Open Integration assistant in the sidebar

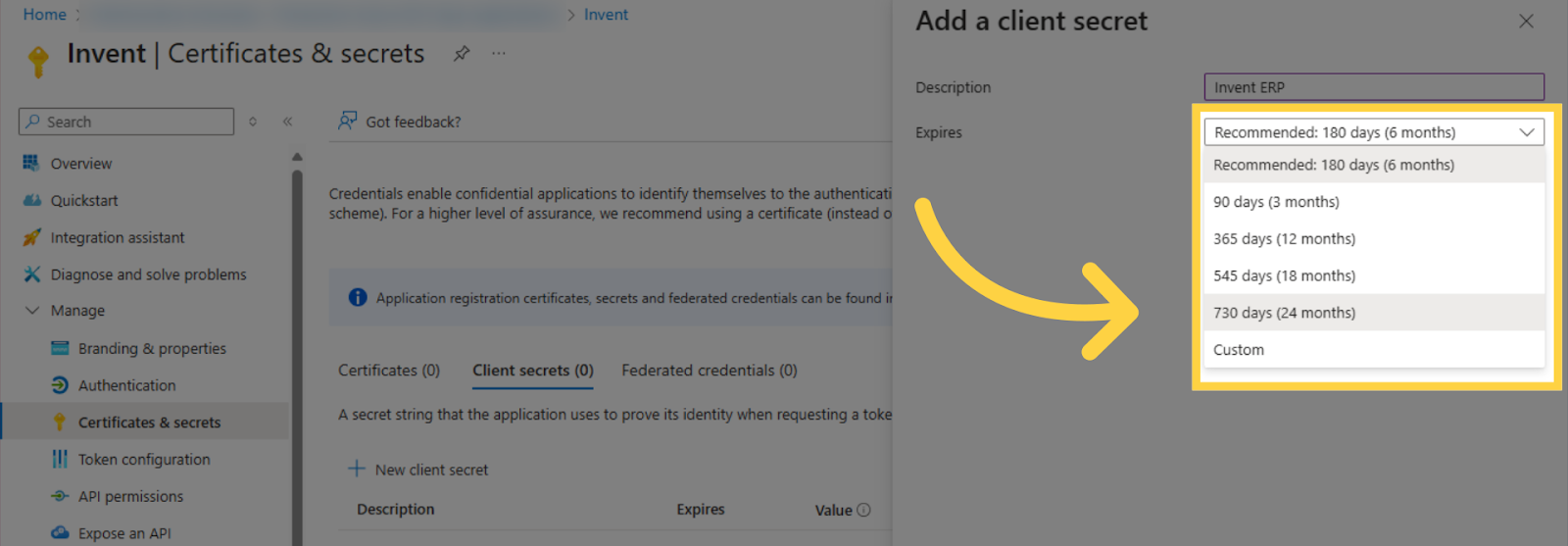[x=118, y=237]
